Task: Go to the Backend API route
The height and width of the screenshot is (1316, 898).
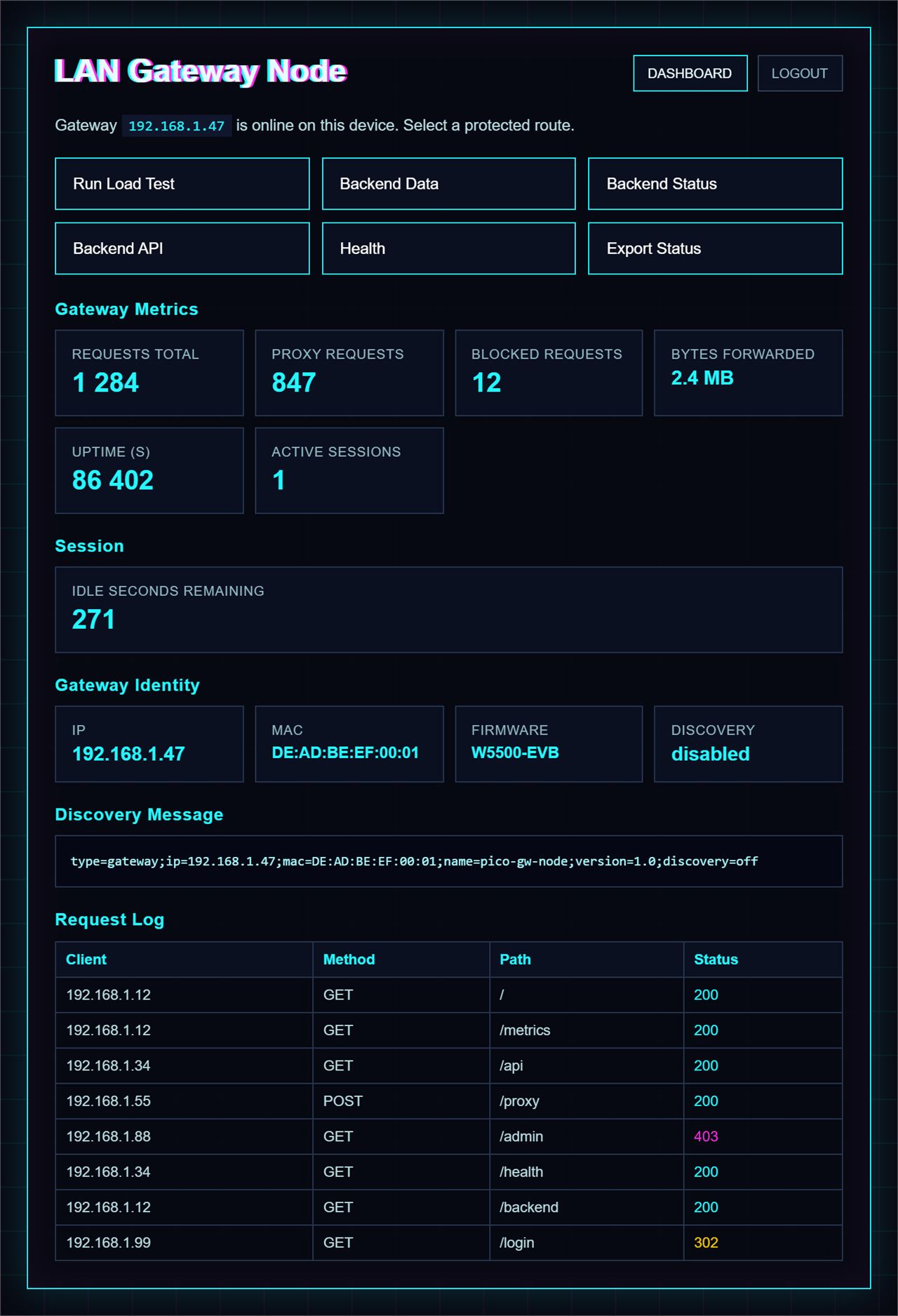Action: (x=182, y=248)
